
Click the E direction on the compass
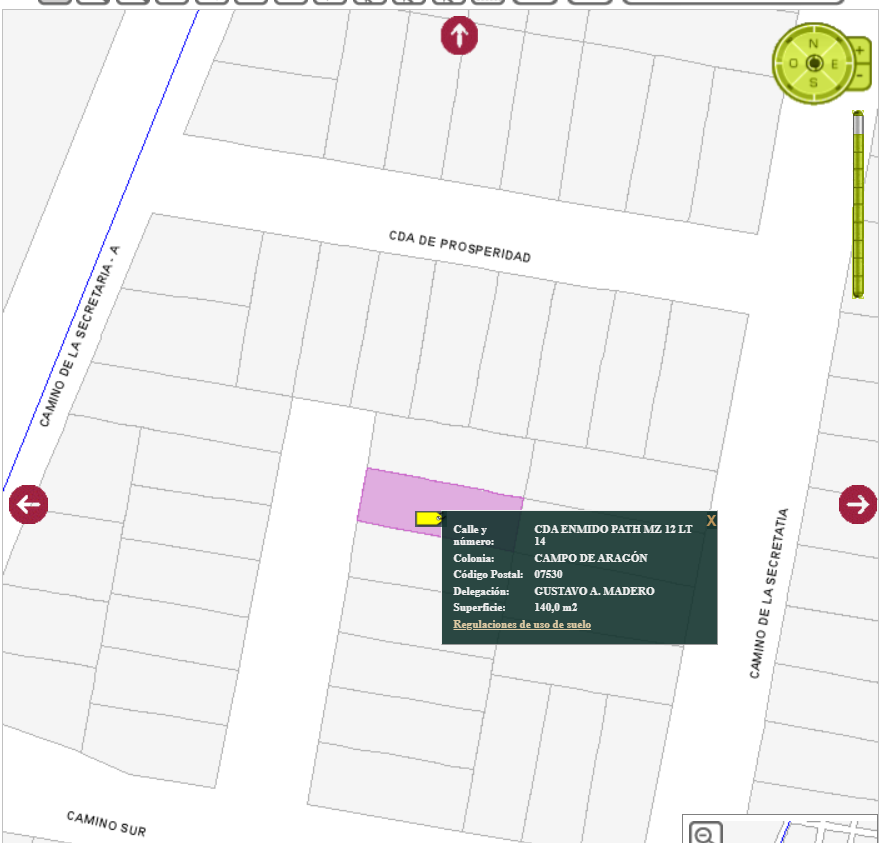coord(834,64)
